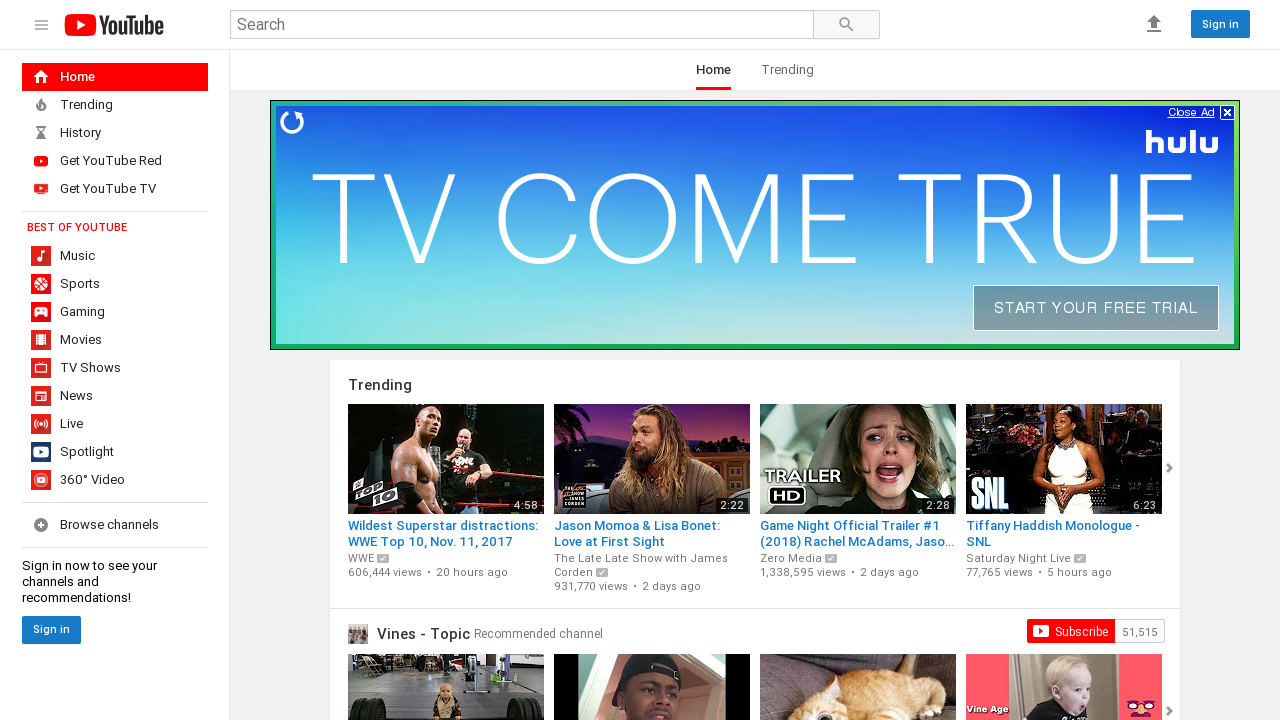The image size is (1280, 720).
Task: Click the Sports ball icon
Action: pos(41,284)
